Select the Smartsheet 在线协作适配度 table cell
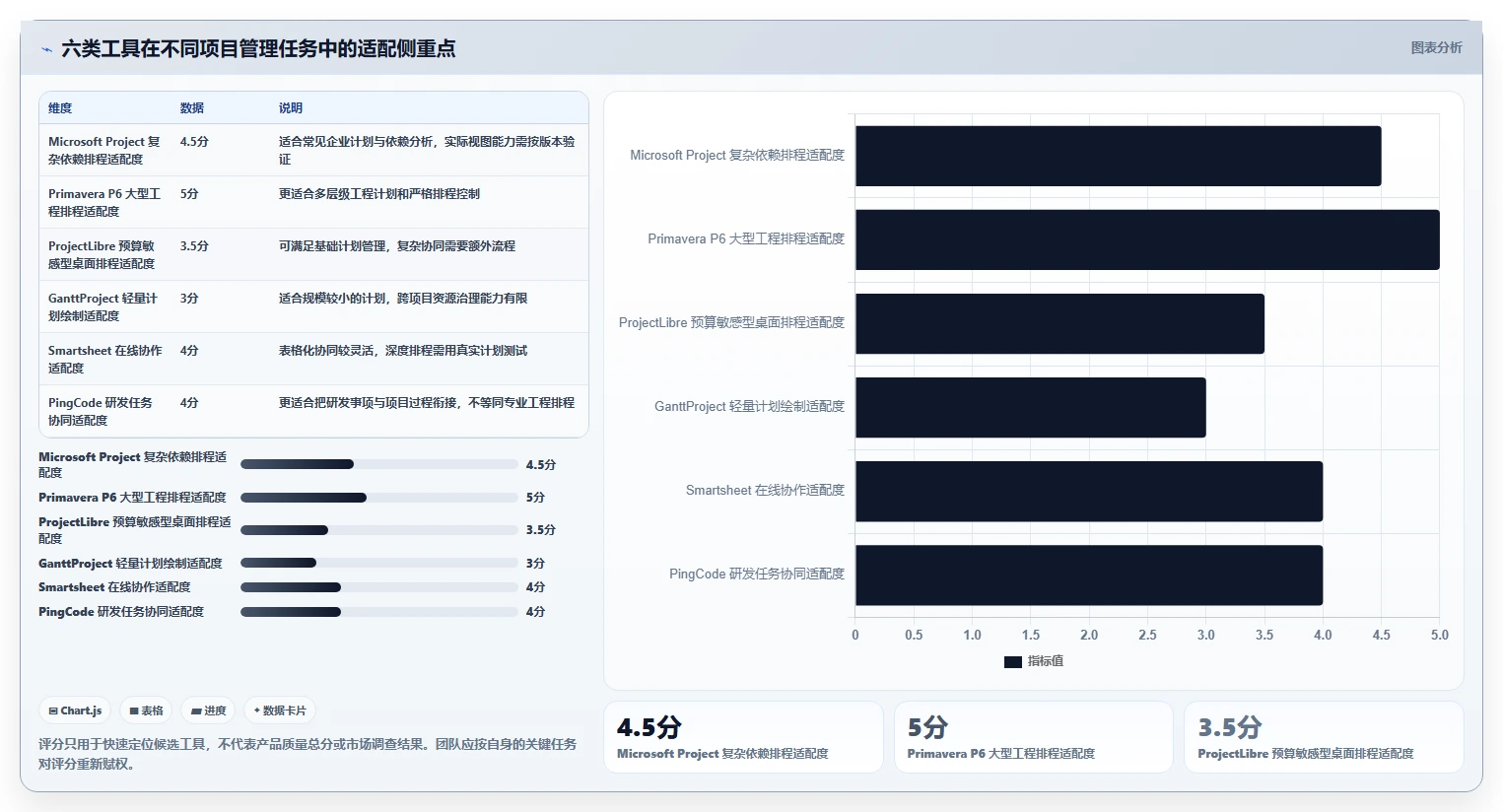This screenshot has height=812, width=1503. tap(105, 360)
